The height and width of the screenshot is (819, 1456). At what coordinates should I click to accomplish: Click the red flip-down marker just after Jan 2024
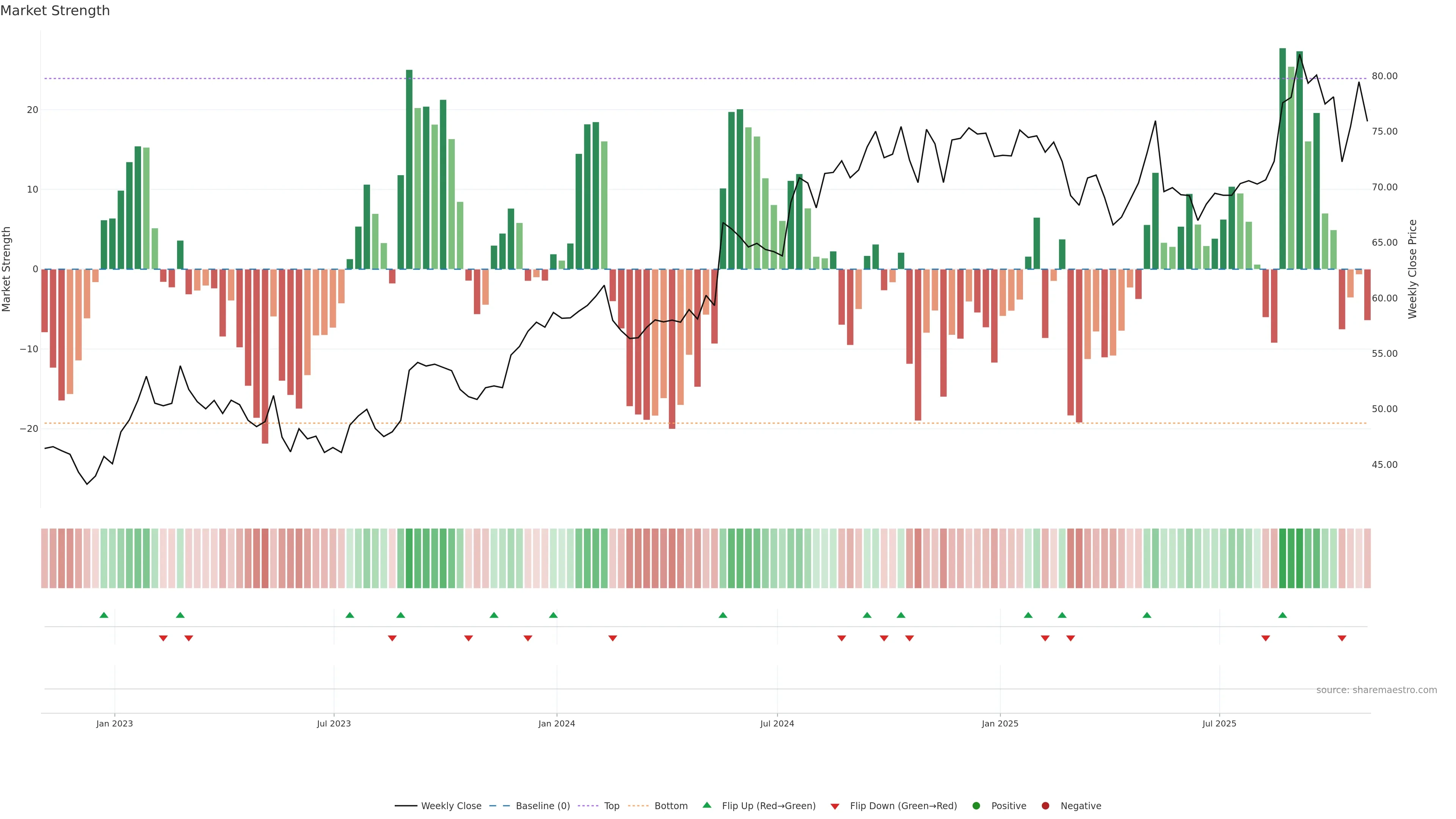pos(613,638)
